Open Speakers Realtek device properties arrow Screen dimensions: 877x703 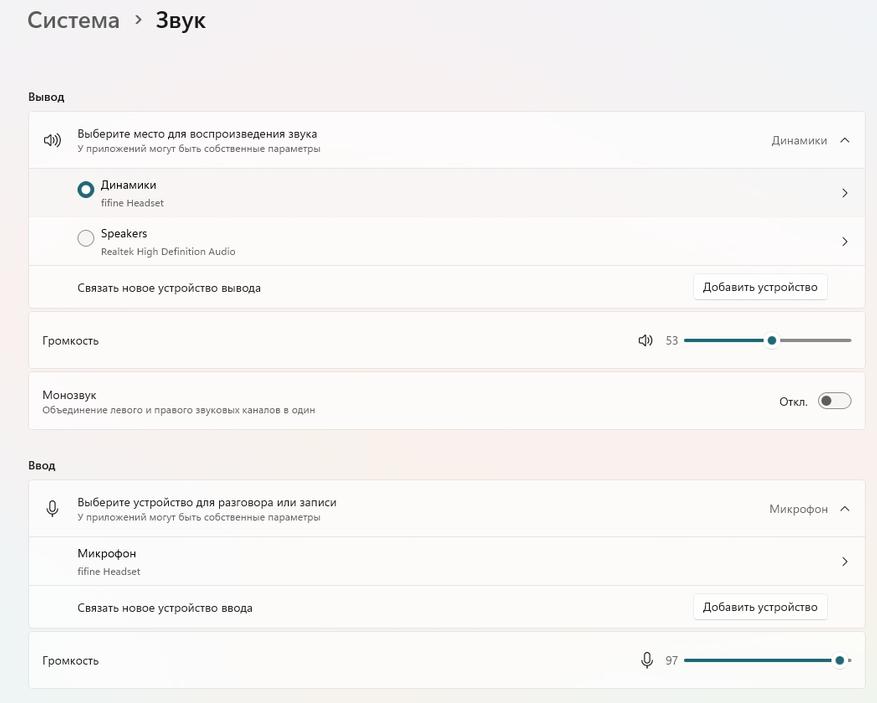844,242
